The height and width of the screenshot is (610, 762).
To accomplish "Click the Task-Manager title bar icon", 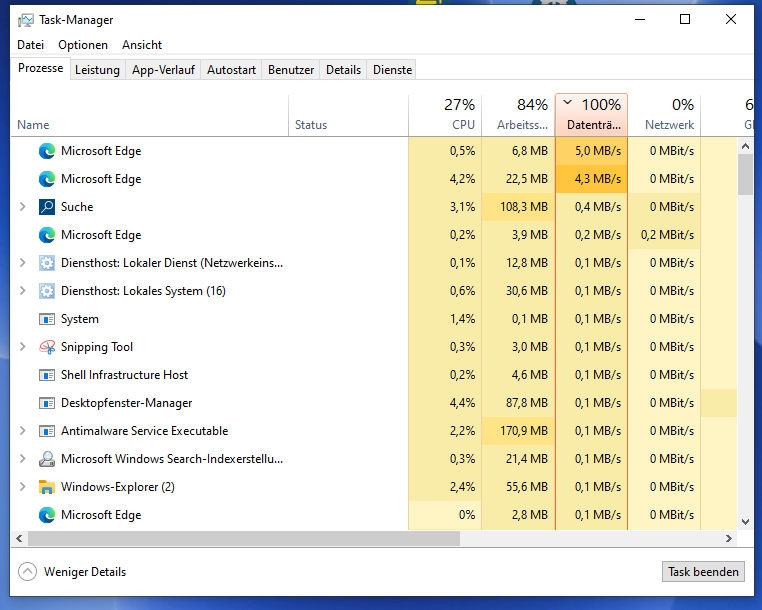I will 26,20.
